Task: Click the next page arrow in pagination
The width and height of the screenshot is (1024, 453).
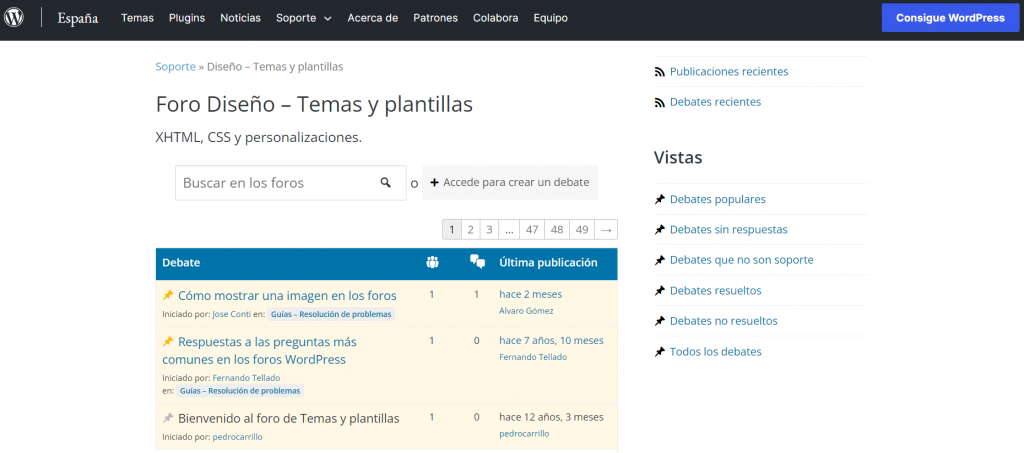Action: (x=606, y=230)
